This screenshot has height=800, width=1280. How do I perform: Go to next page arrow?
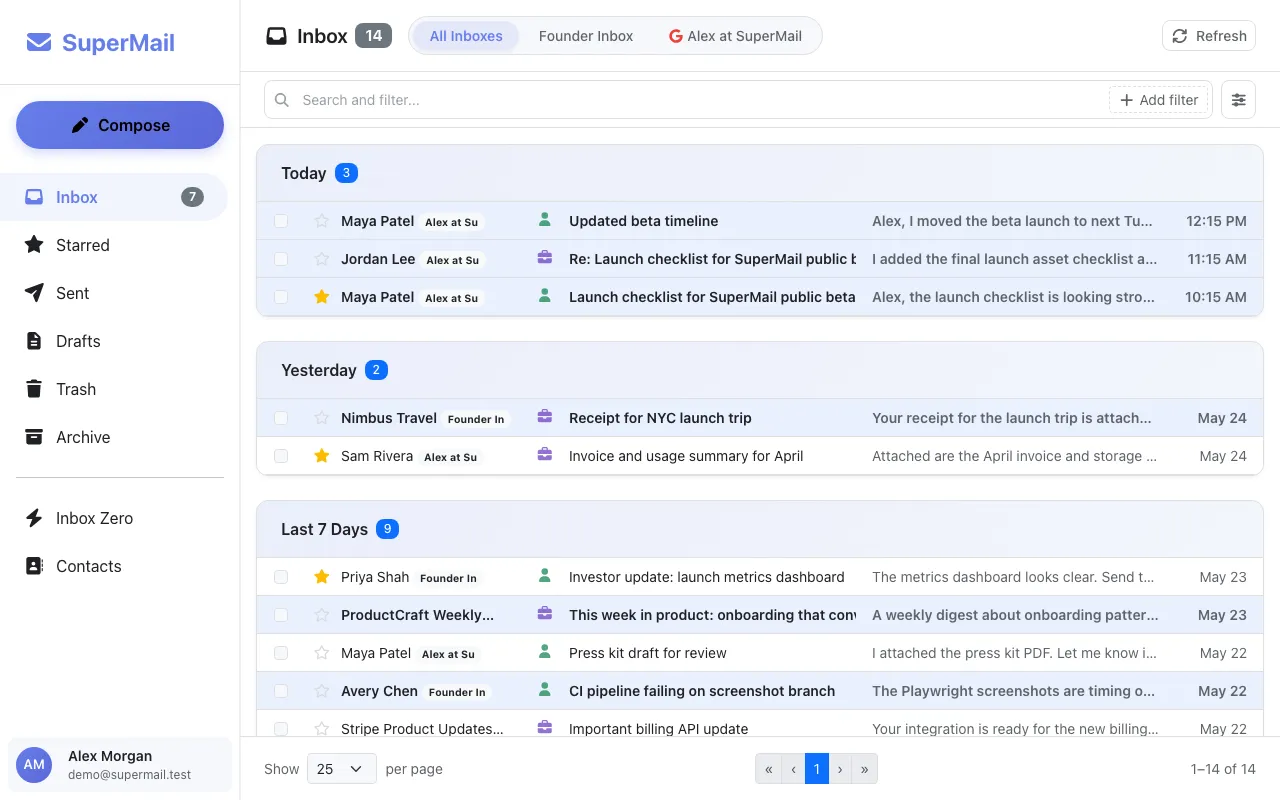pos(840,769)
